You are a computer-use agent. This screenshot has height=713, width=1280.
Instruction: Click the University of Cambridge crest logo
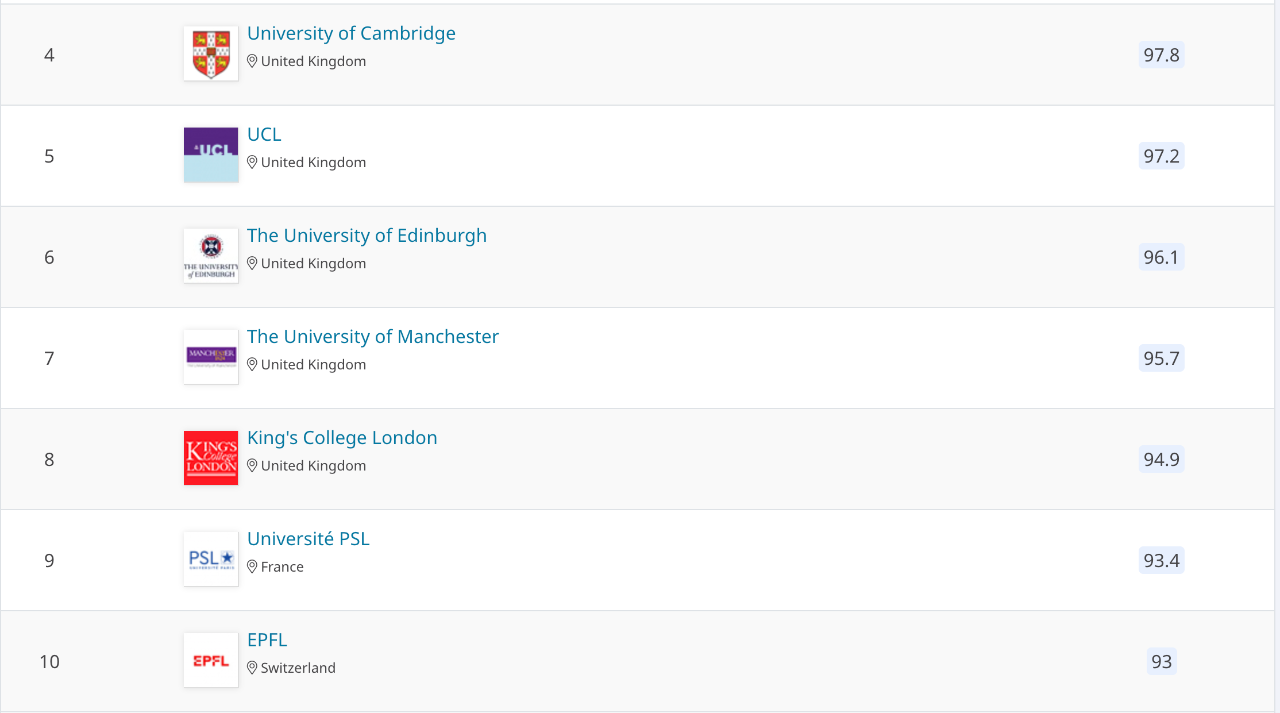(211, 54)
